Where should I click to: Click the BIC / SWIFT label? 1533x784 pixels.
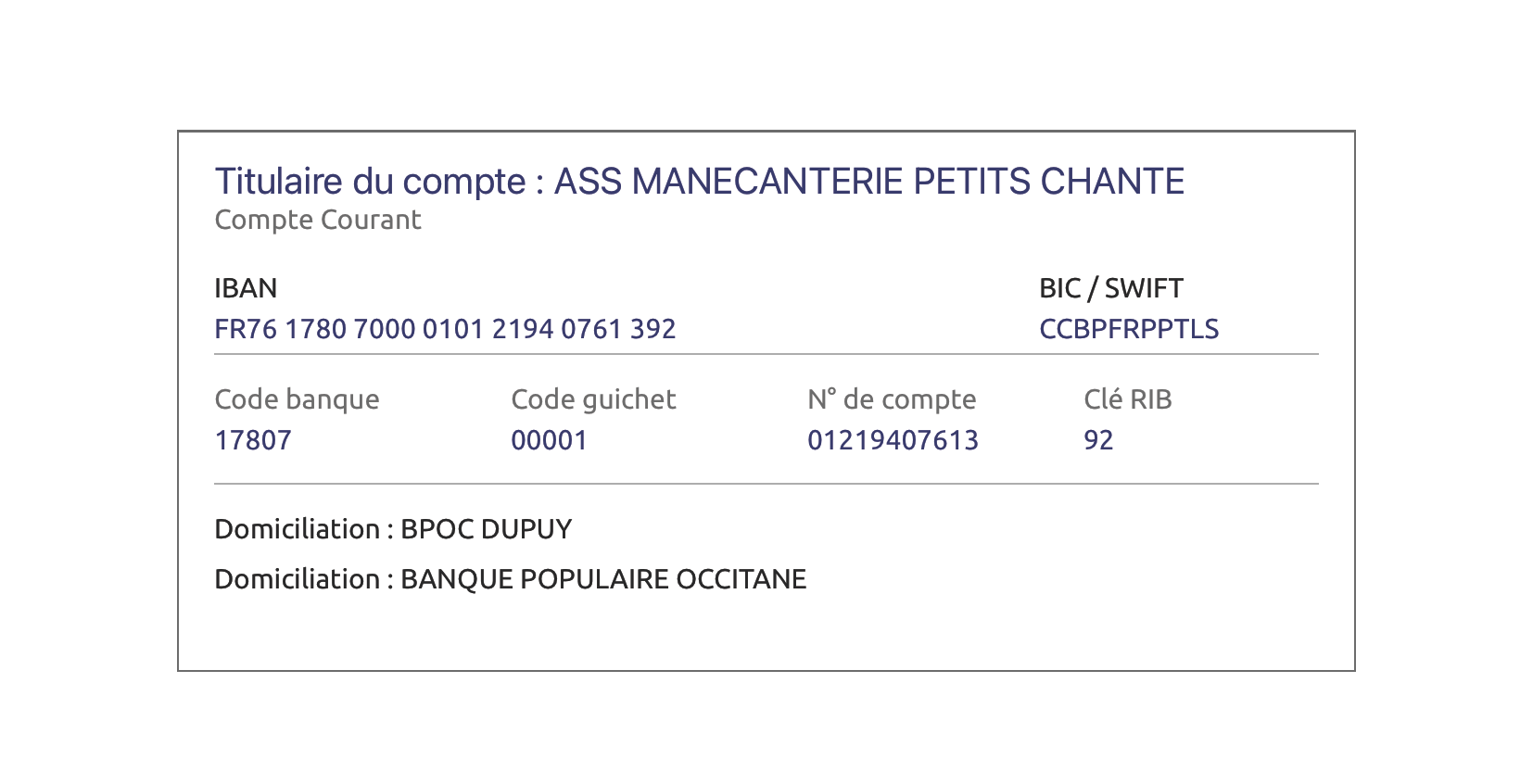1111,288
